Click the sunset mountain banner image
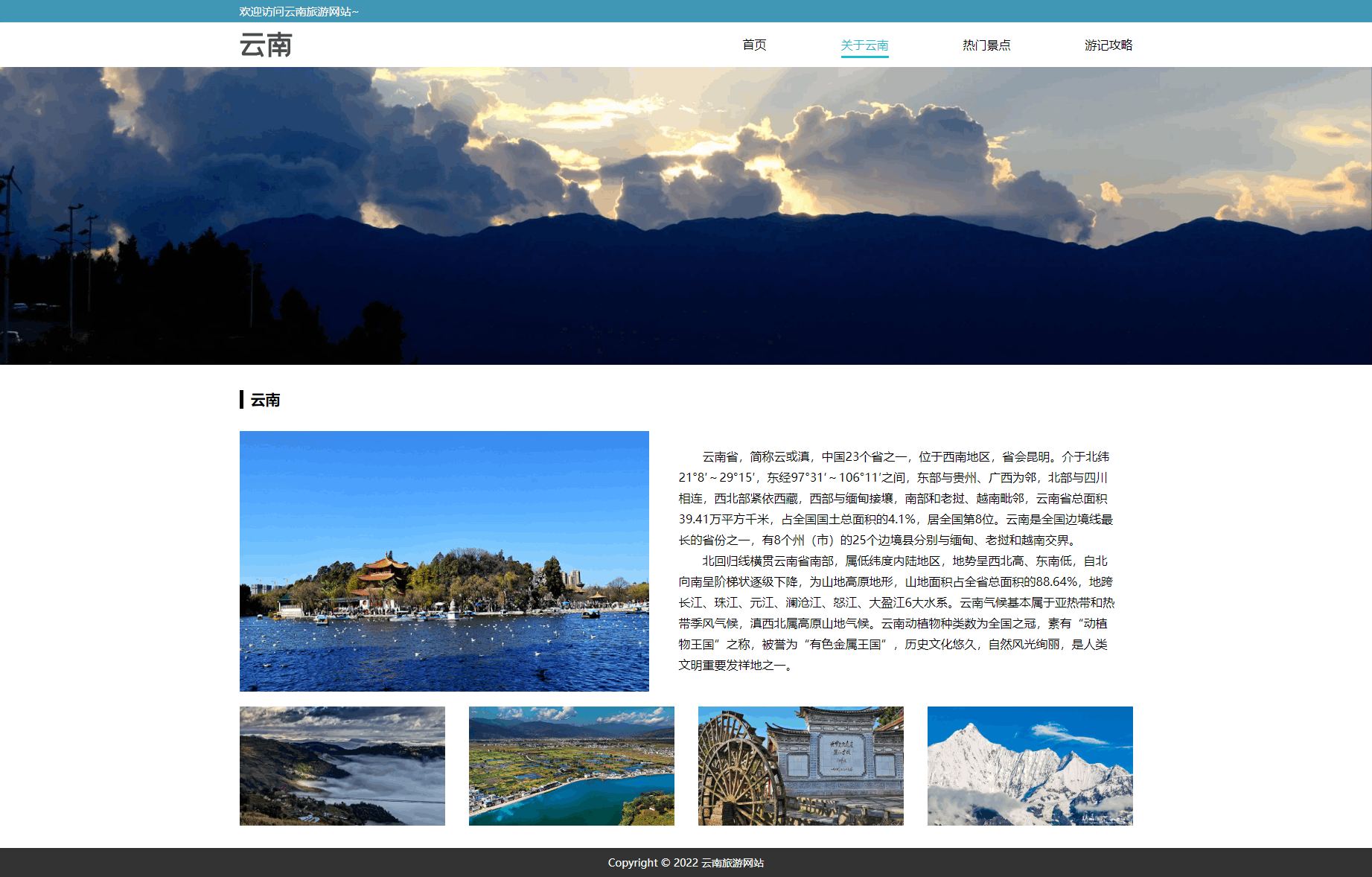Screen dimensions: 1372x877 click(686, 216)
